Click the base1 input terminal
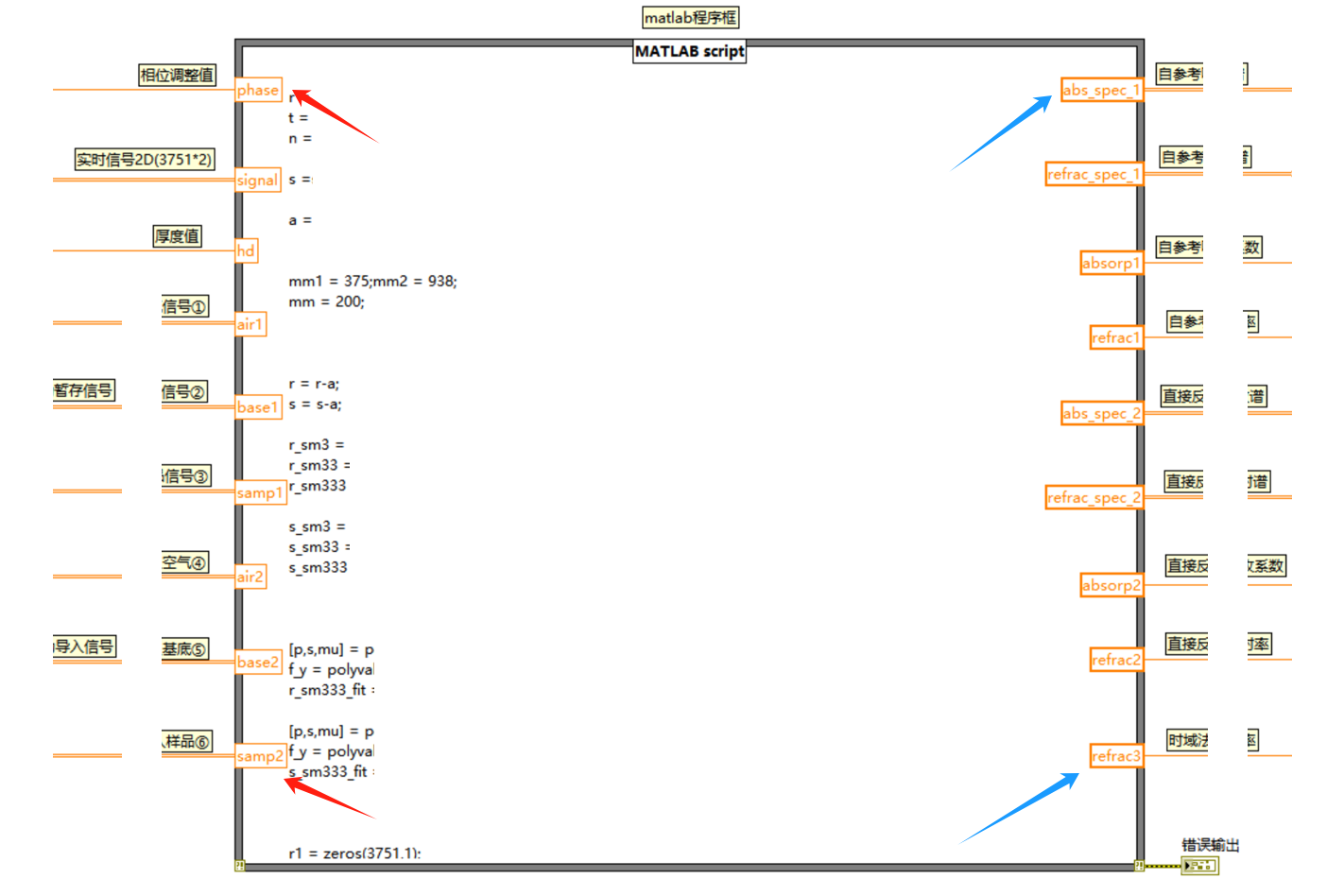 pyautogui.click(x=258, y=407)
